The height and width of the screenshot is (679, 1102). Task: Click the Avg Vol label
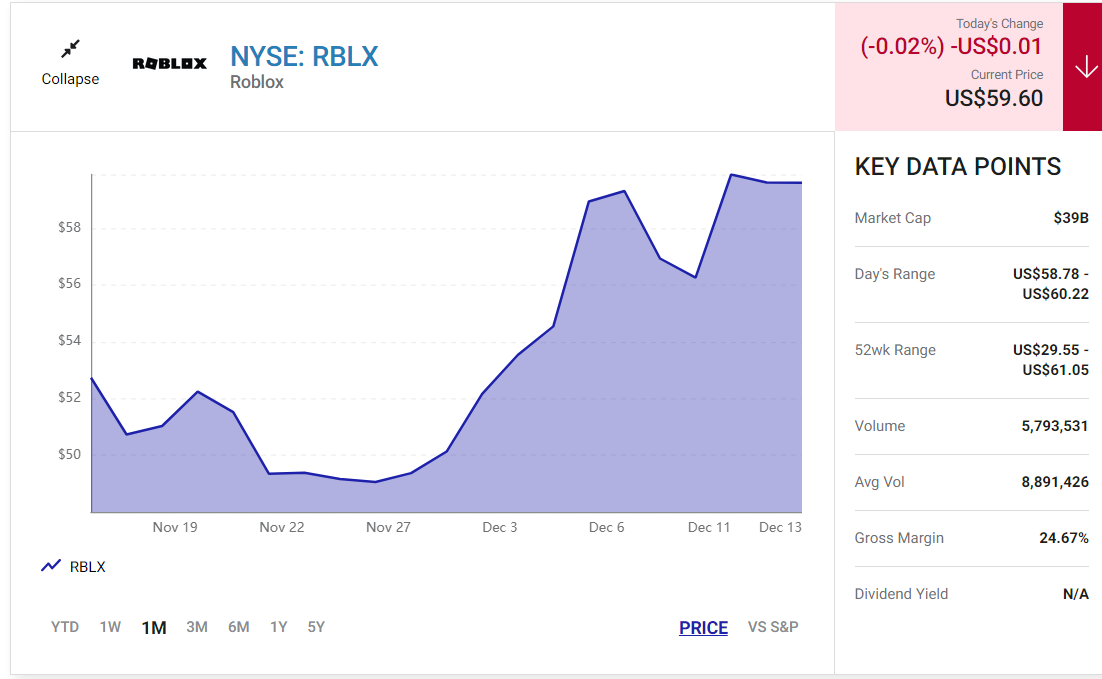pos(879,482)
